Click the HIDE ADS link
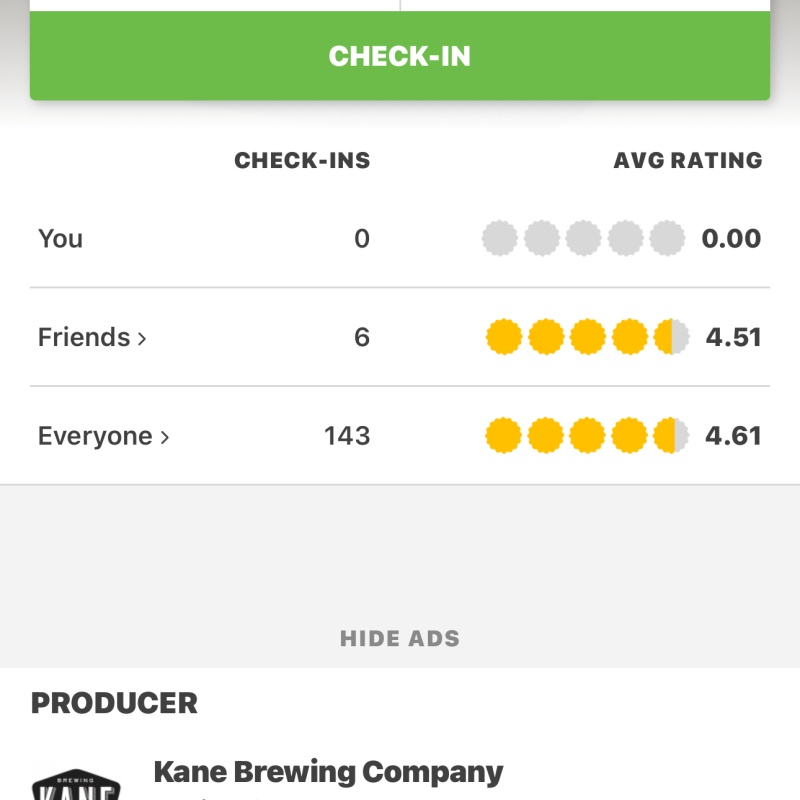800x800 pixels. [x=400, y=639]
